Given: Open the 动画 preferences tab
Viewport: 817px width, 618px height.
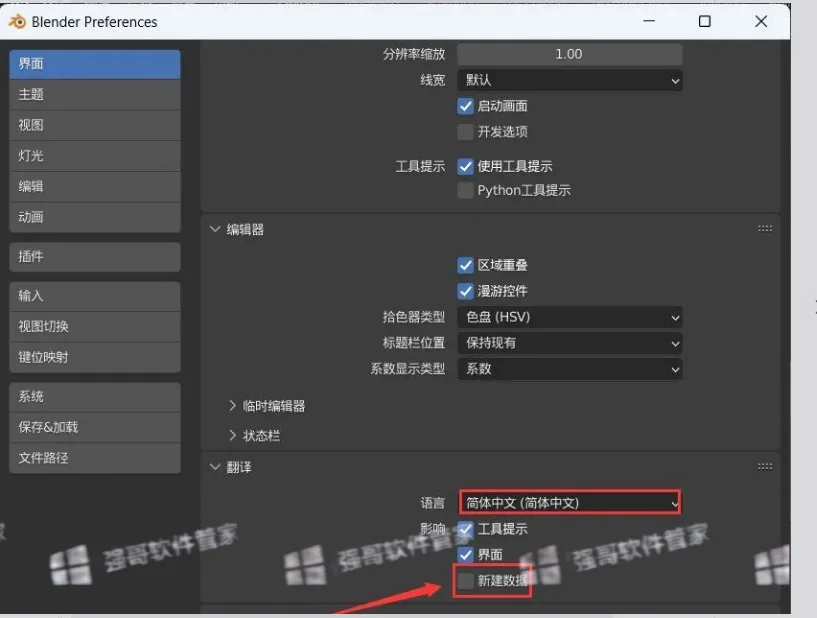Looking at the screenshot, I should 95,217.
